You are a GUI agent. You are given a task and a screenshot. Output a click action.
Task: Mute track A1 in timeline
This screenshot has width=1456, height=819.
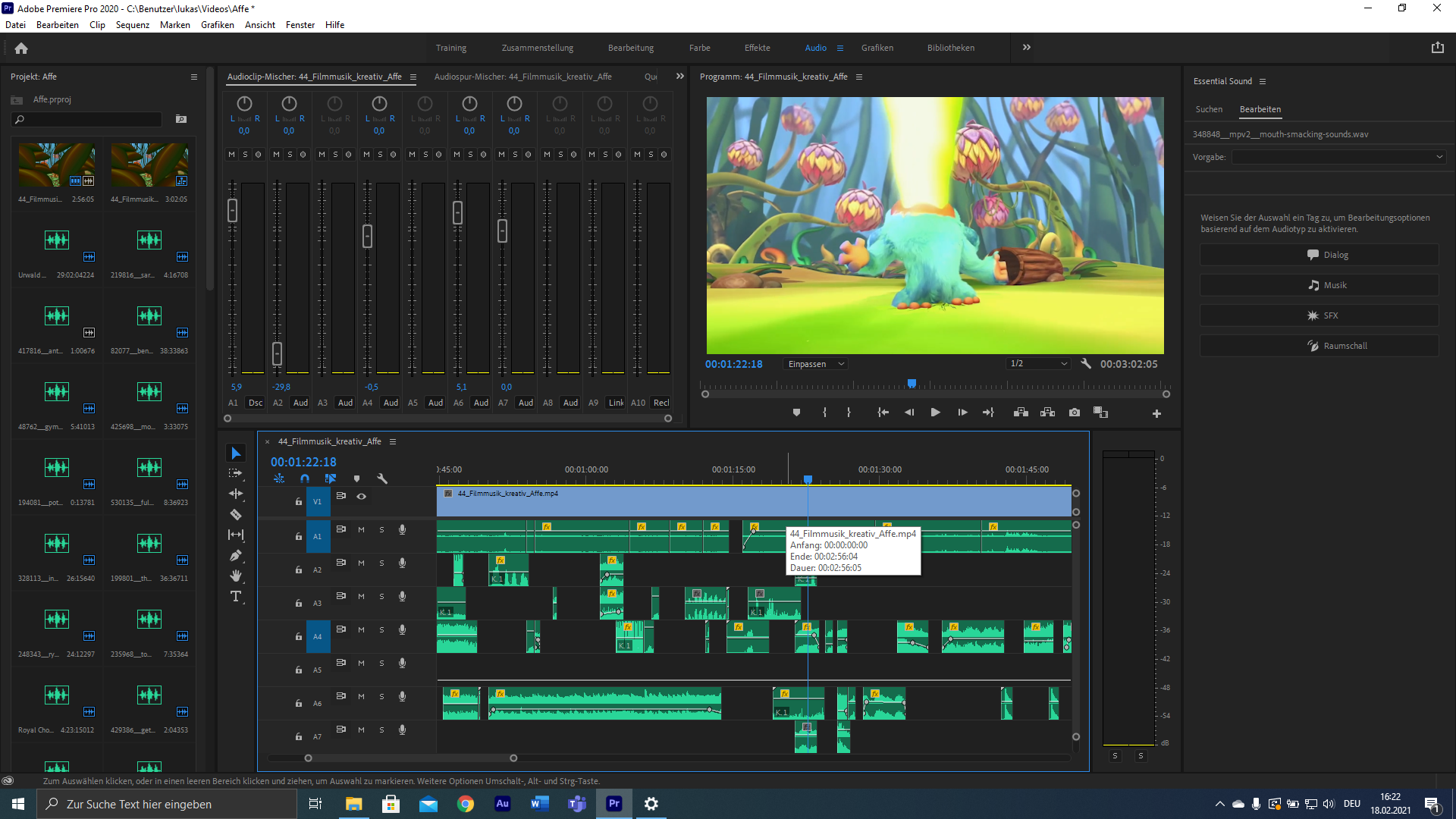pos(362,530)
